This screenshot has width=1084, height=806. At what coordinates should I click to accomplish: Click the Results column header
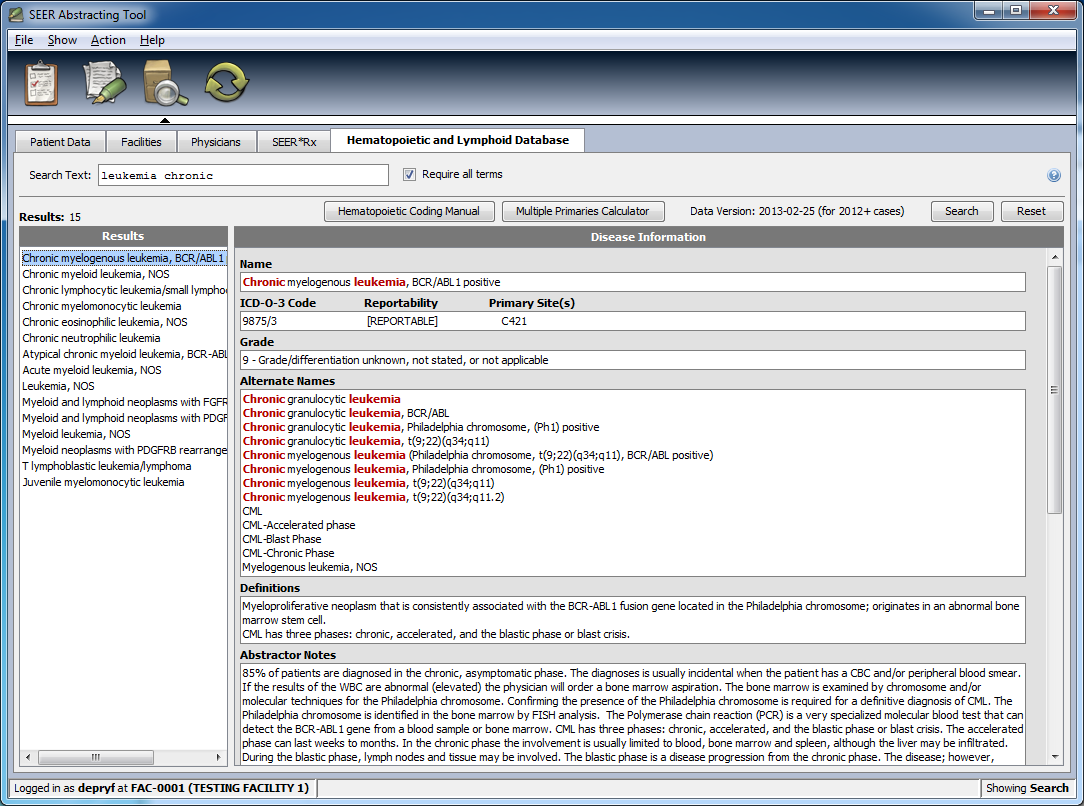point(123,236)
